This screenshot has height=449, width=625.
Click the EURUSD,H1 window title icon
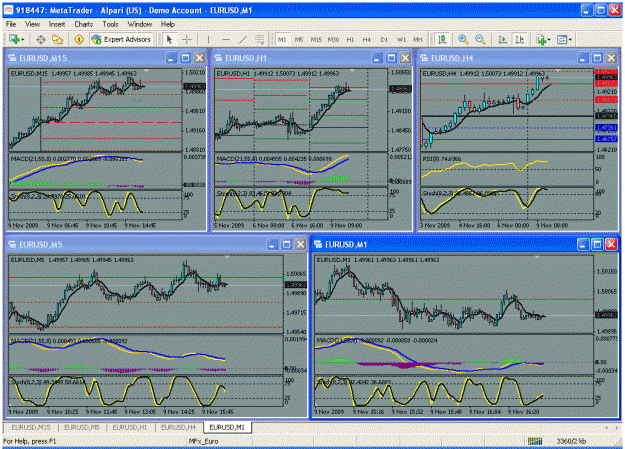pyautogui.click(x=218, y=58)
